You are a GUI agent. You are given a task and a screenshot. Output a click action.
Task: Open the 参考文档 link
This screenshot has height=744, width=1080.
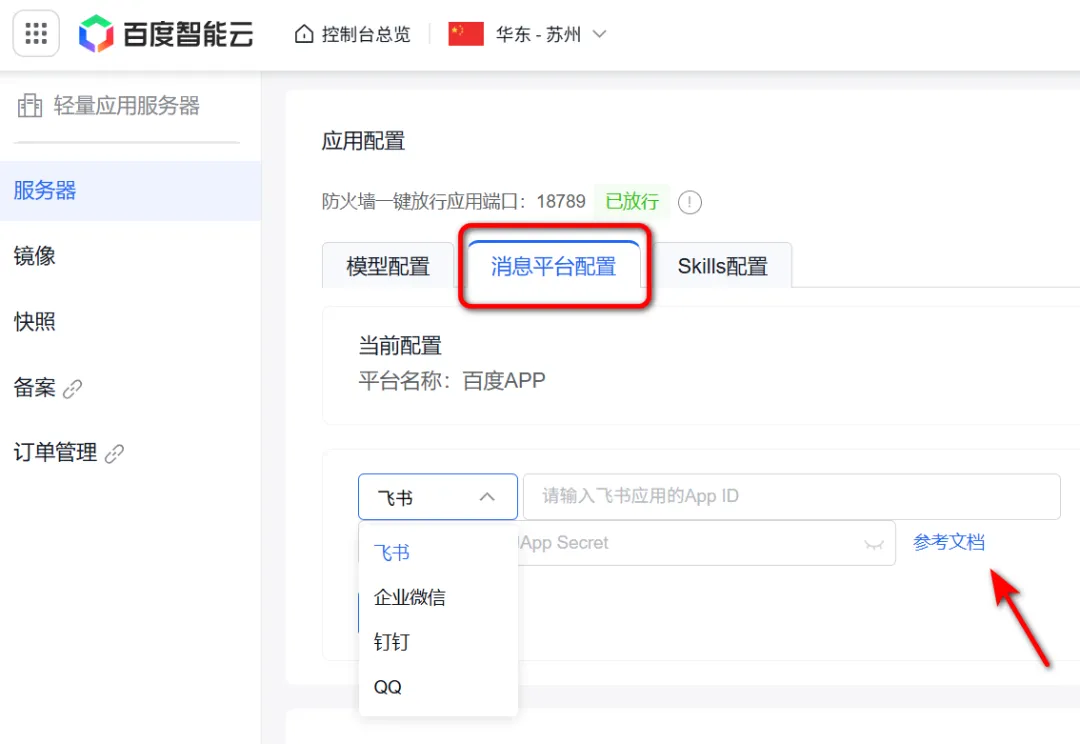point(948,542)
